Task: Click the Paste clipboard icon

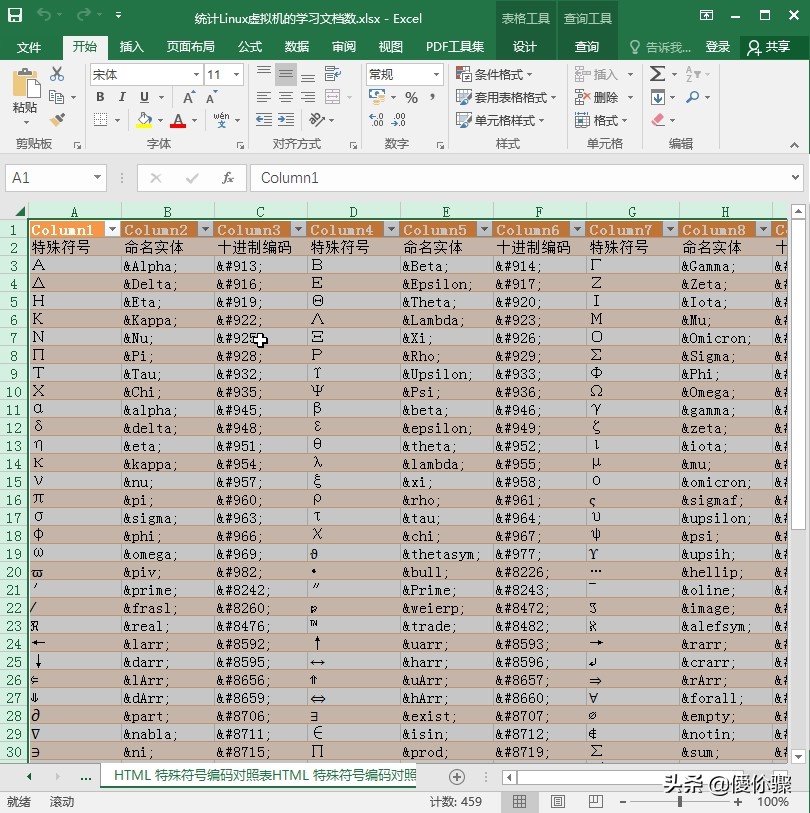Action: coord(26,83)
